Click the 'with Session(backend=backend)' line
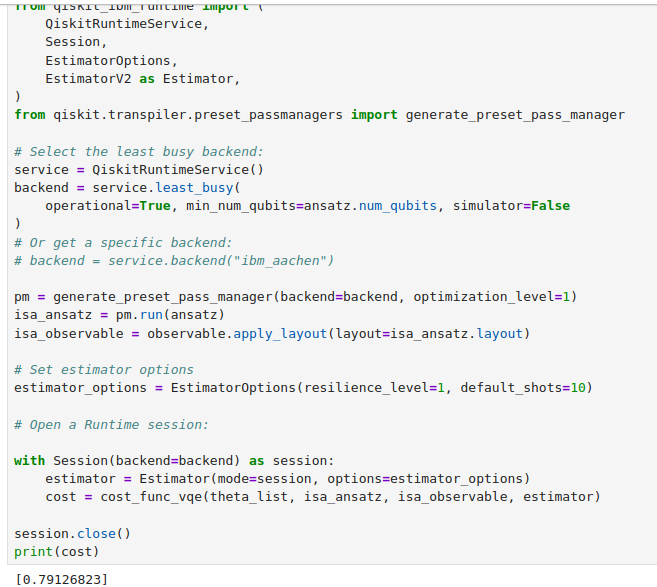Viewport: 657px width, 587px height. (173, 460)
